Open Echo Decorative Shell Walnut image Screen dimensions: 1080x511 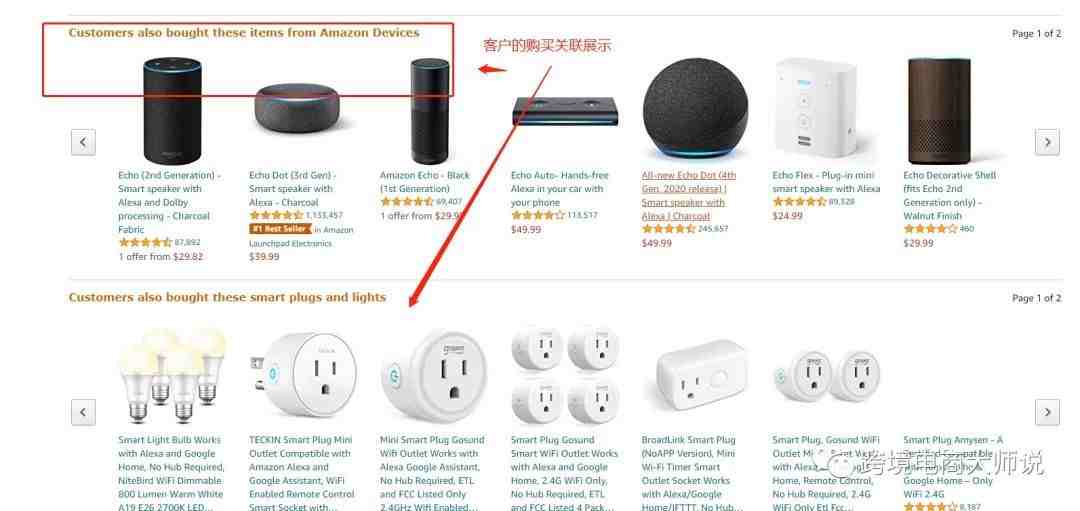(939, 102)
